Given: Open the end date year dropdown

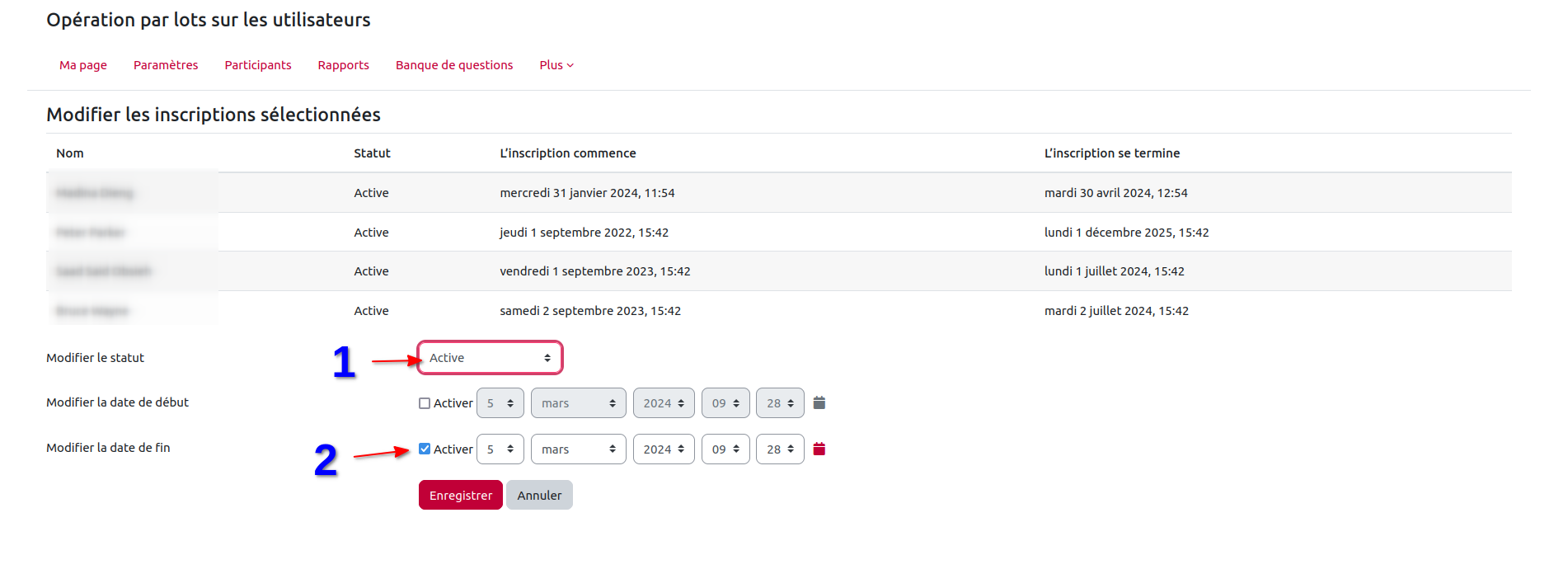Looking at the screenshot, I should coord(663,449).
